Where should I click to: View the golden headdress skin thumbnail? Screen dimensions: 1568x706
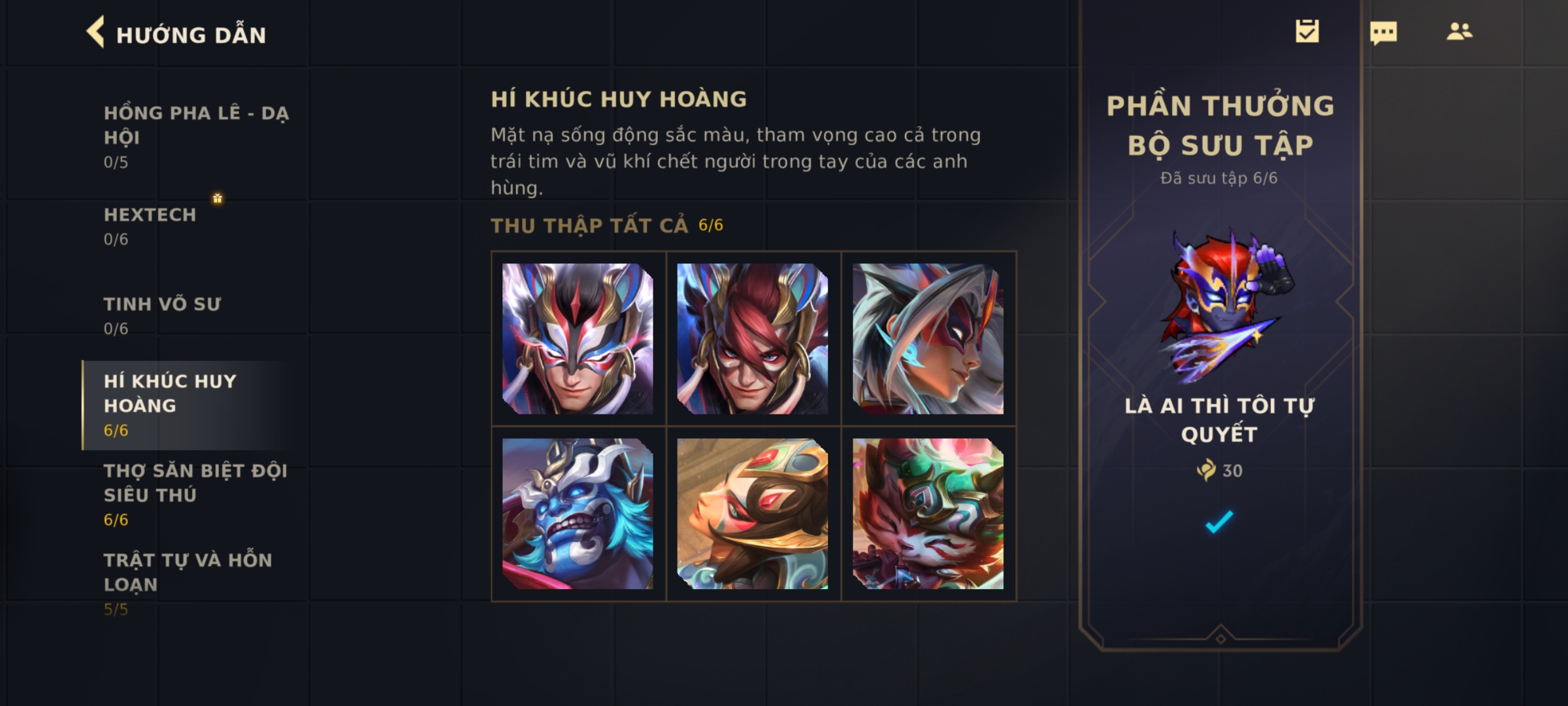pos(753,514)
